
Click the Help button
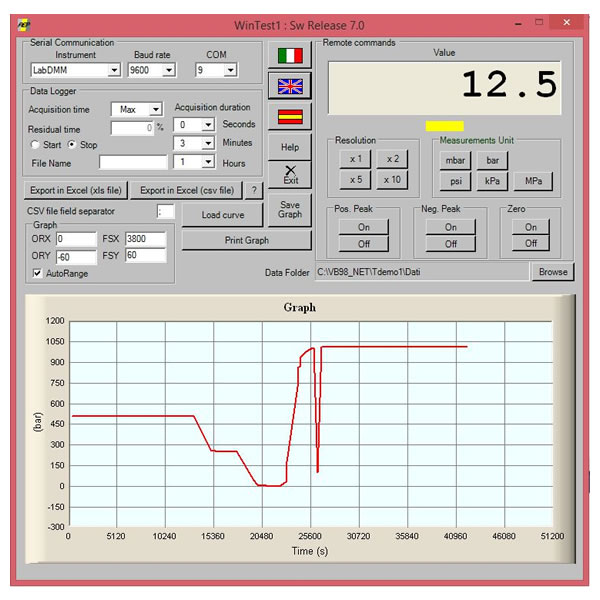(290, 147)
